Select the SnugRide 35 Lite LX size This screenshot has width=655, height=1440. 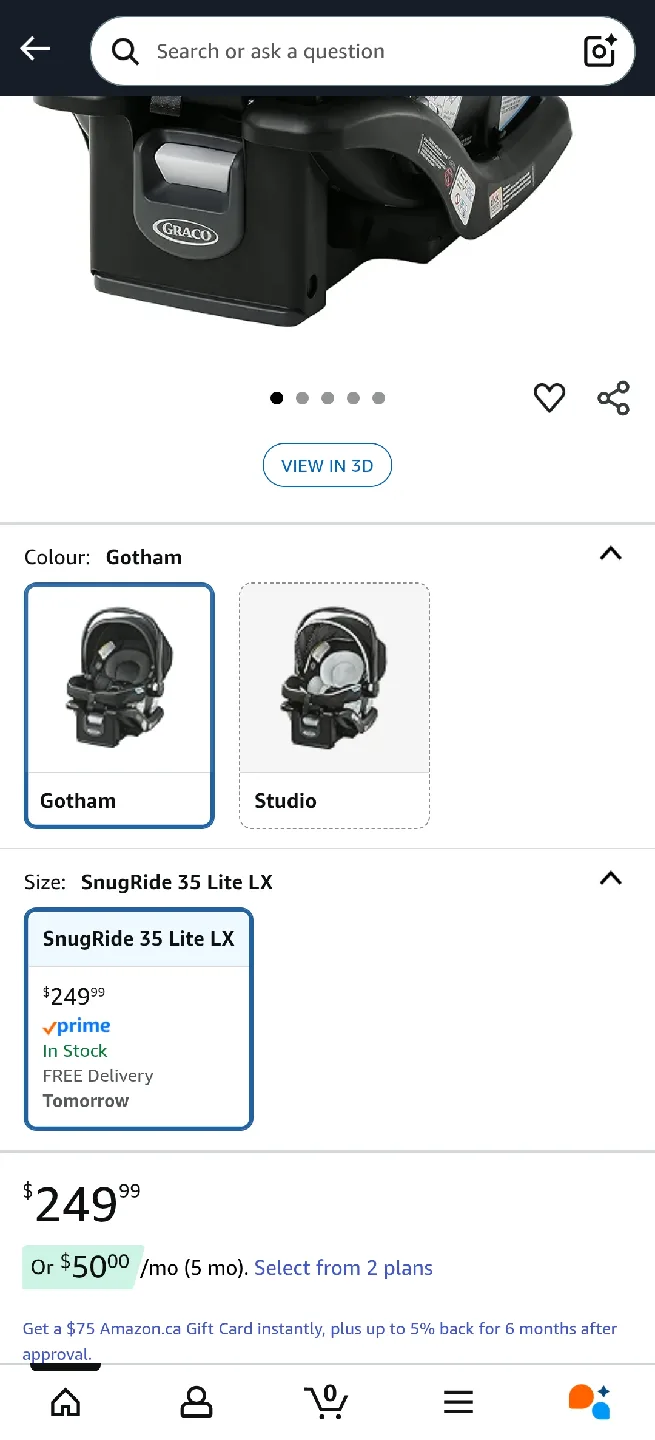138,1018
